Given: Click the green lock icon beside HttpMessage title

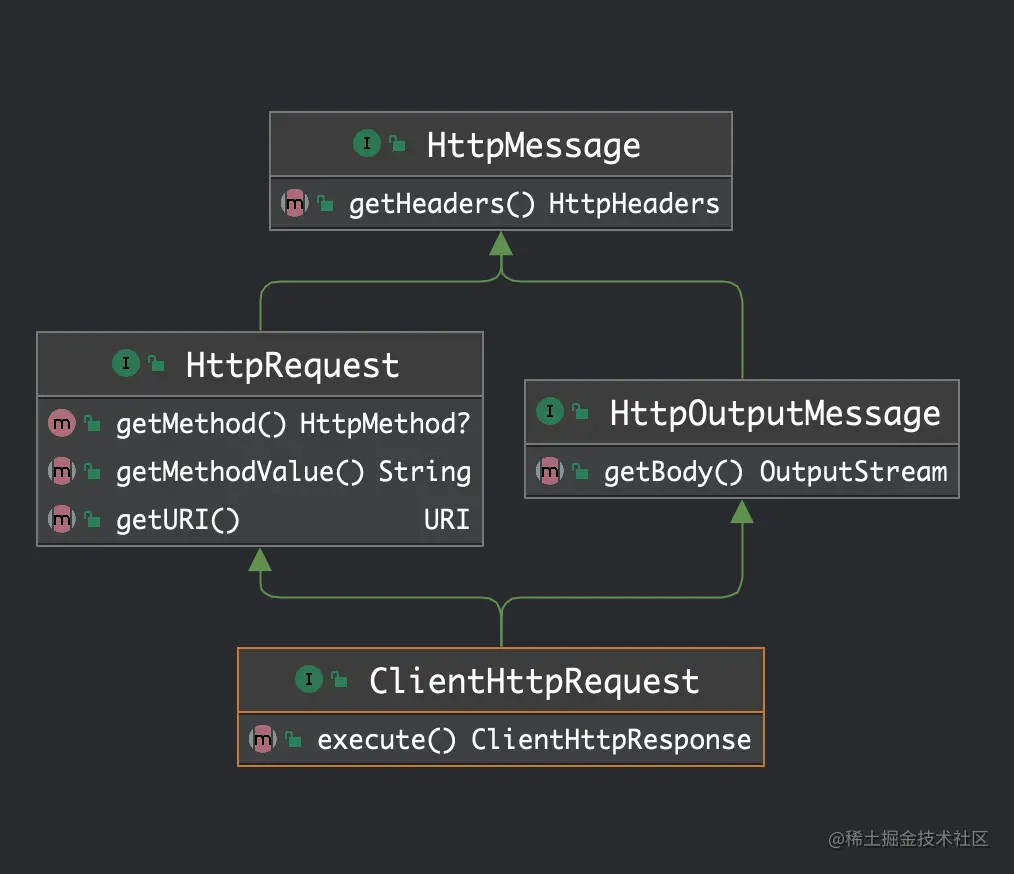Looking at the screenshot, I should (397, 145).
